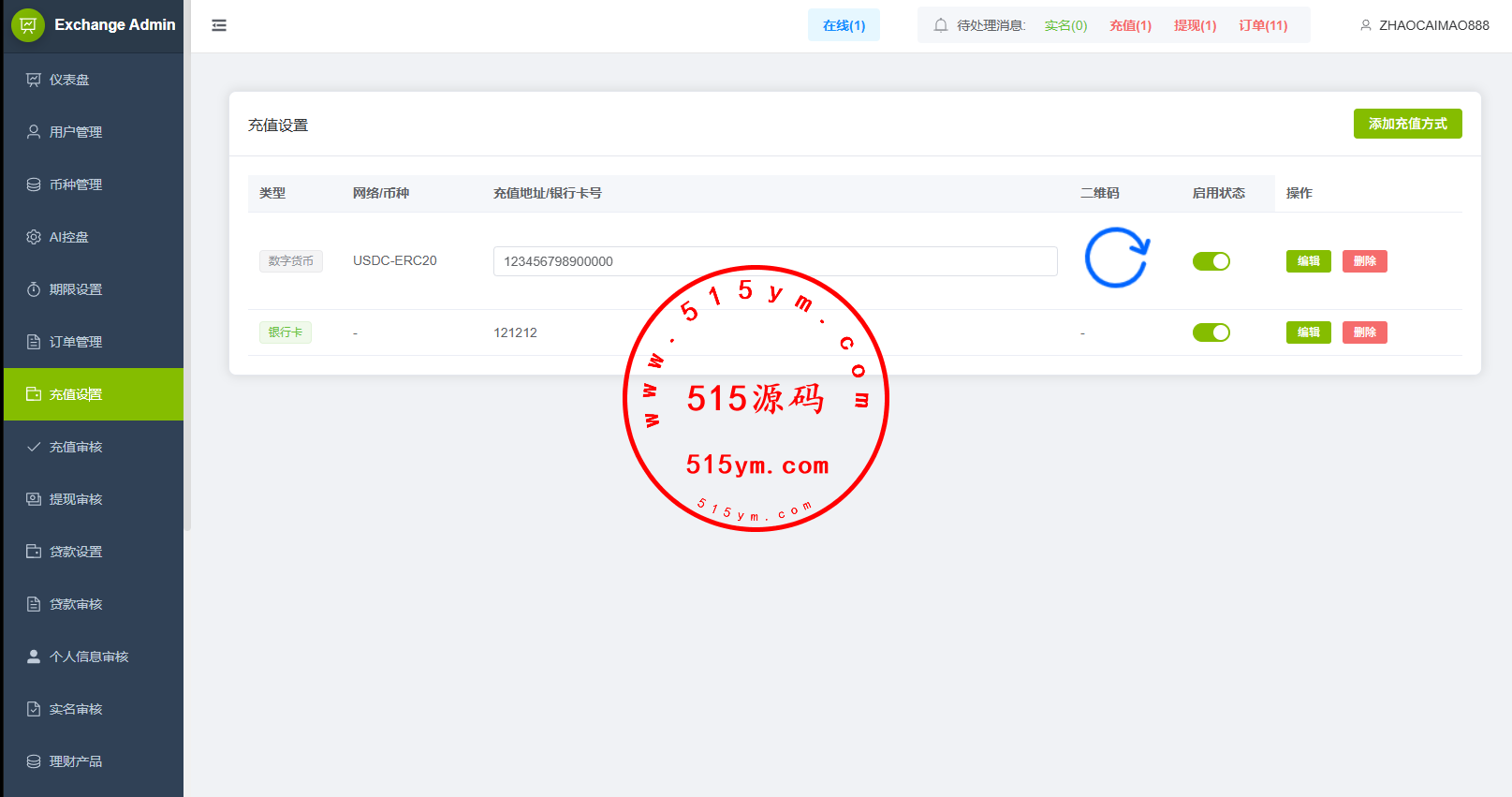Click the notification bell icon
This screenshot has width=1512, height=797.
[x=941, y=25]
